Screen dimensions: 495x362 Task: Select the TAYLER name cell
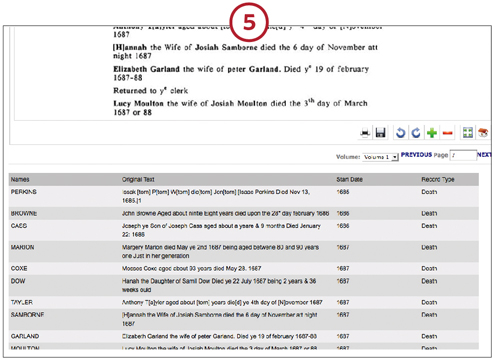(x=22, y=303)
